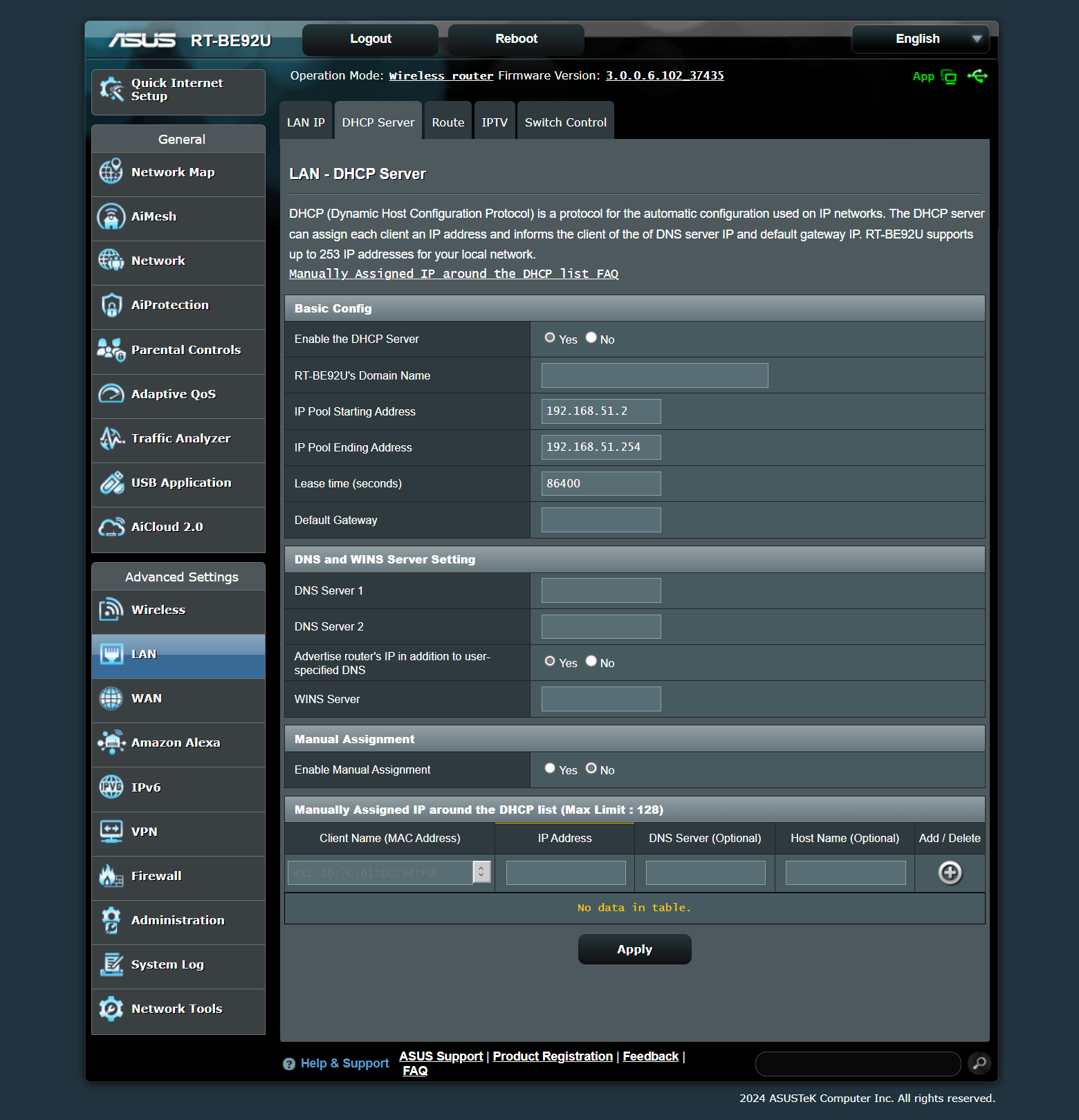Click the Apply button
The height and width of the screenshot is (1120, 1079).
click(634, 949)
